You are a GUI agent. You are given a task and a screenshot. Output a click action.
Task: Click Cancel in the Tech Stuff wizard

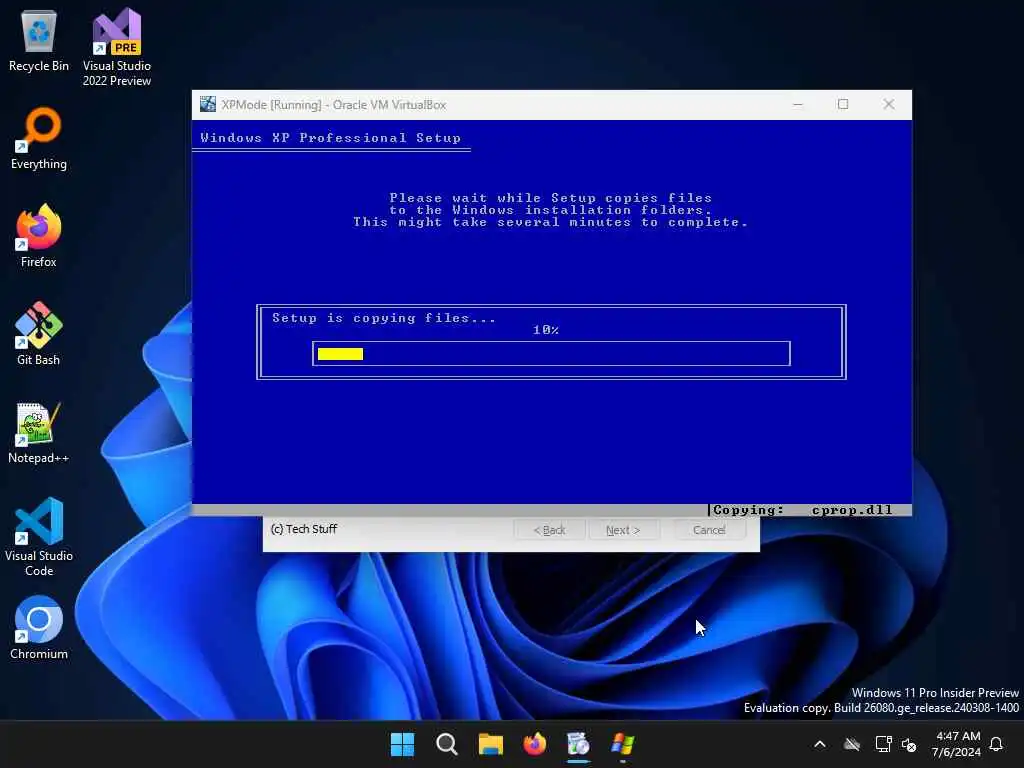pyautogui.click(x=709, y=530)
